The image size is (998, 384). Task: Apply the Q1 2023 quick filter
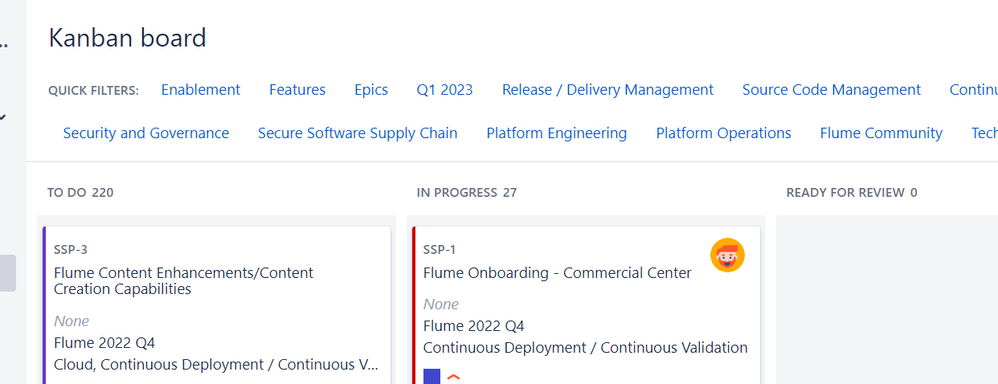(445, 90)
